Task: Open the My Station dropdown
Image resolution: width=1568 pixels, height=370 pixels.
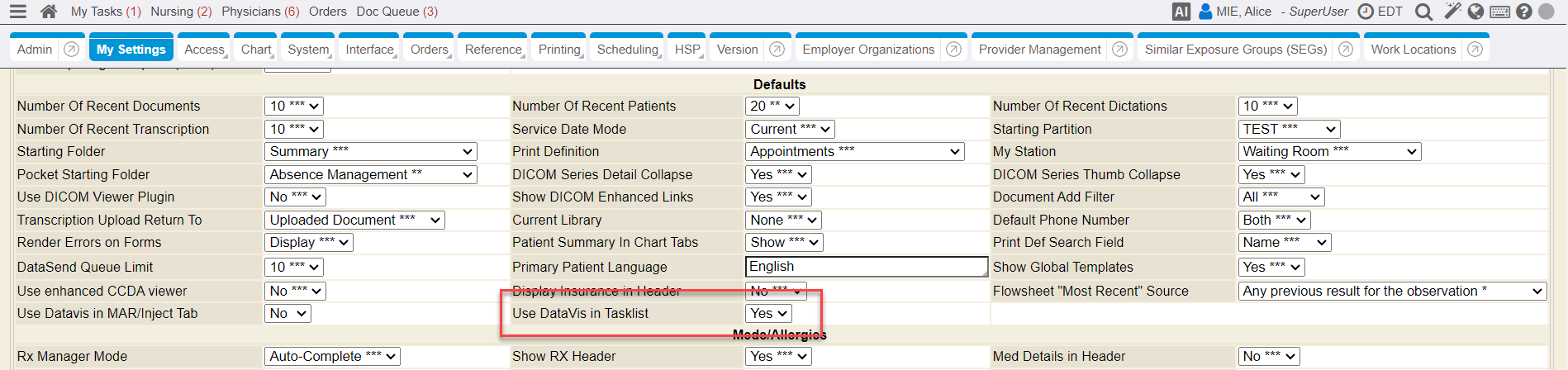Action: pos(1329,152)
